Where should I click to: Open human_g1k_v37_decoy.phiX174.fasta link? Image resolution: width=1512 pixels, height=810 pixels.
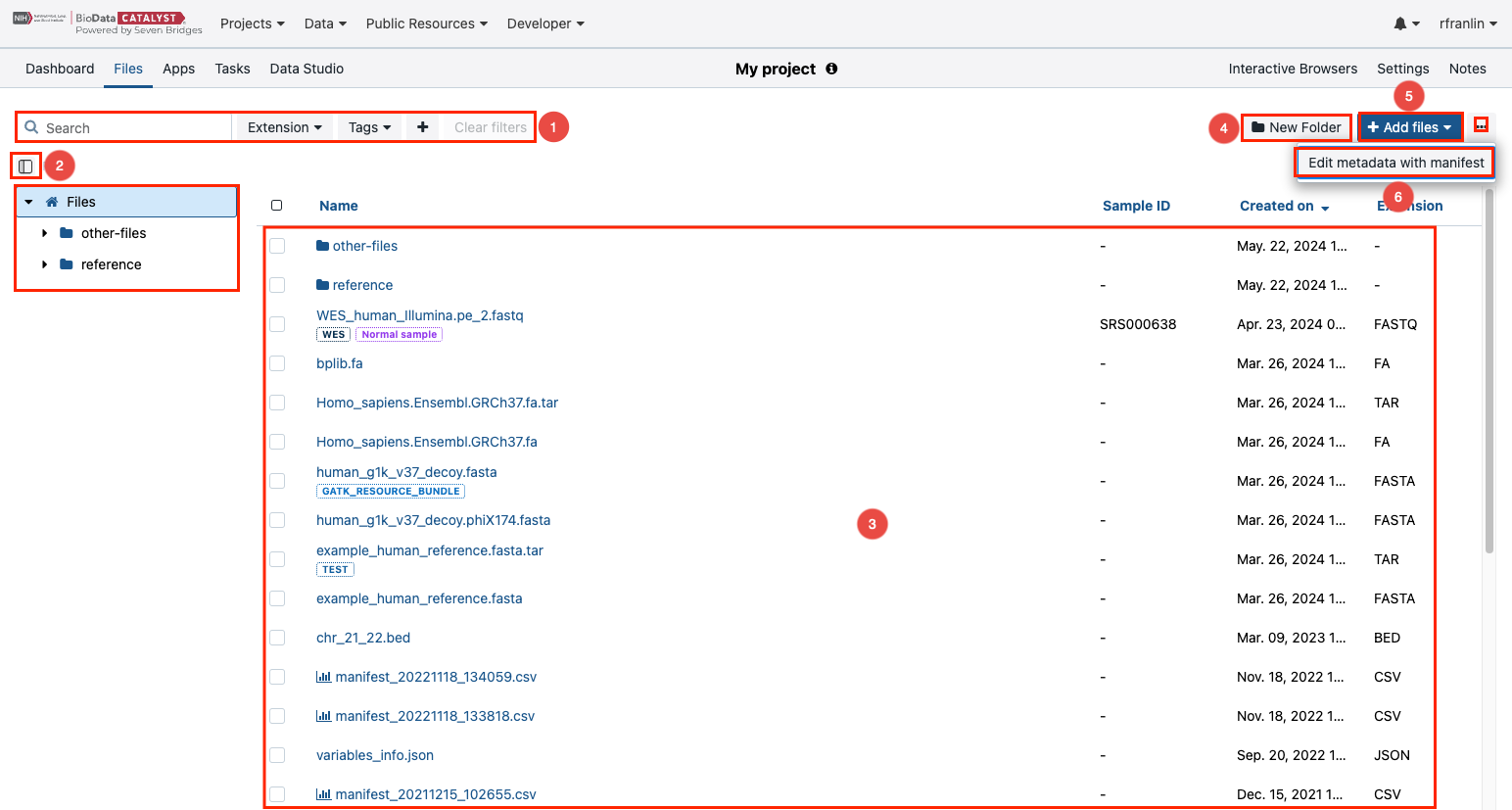pos(433,520)
